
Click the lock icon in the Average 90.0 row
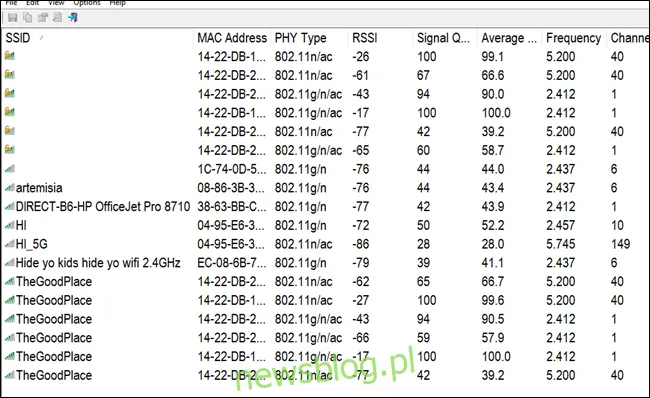[x=10, y=93]
